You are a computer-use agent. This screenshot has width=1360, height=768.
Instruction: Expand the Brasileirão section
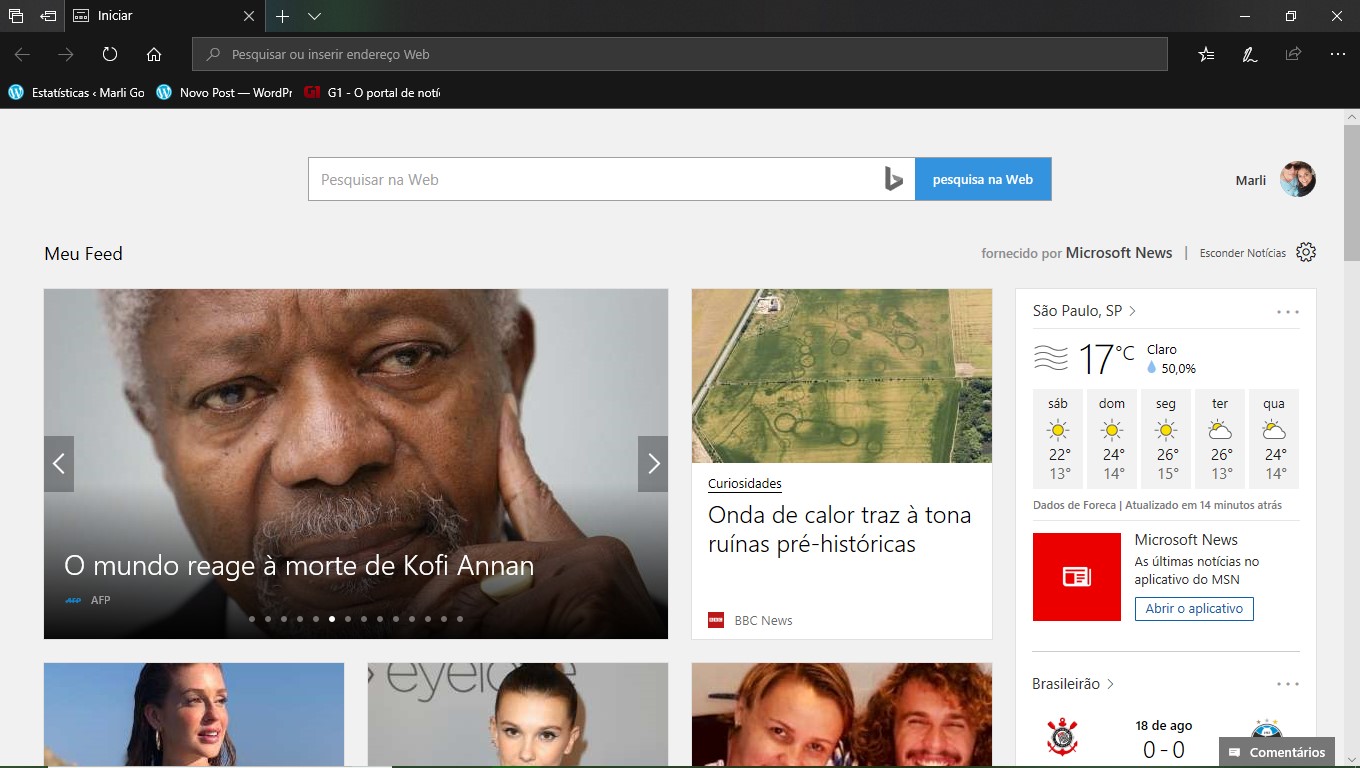click(x=1073, y=684)
